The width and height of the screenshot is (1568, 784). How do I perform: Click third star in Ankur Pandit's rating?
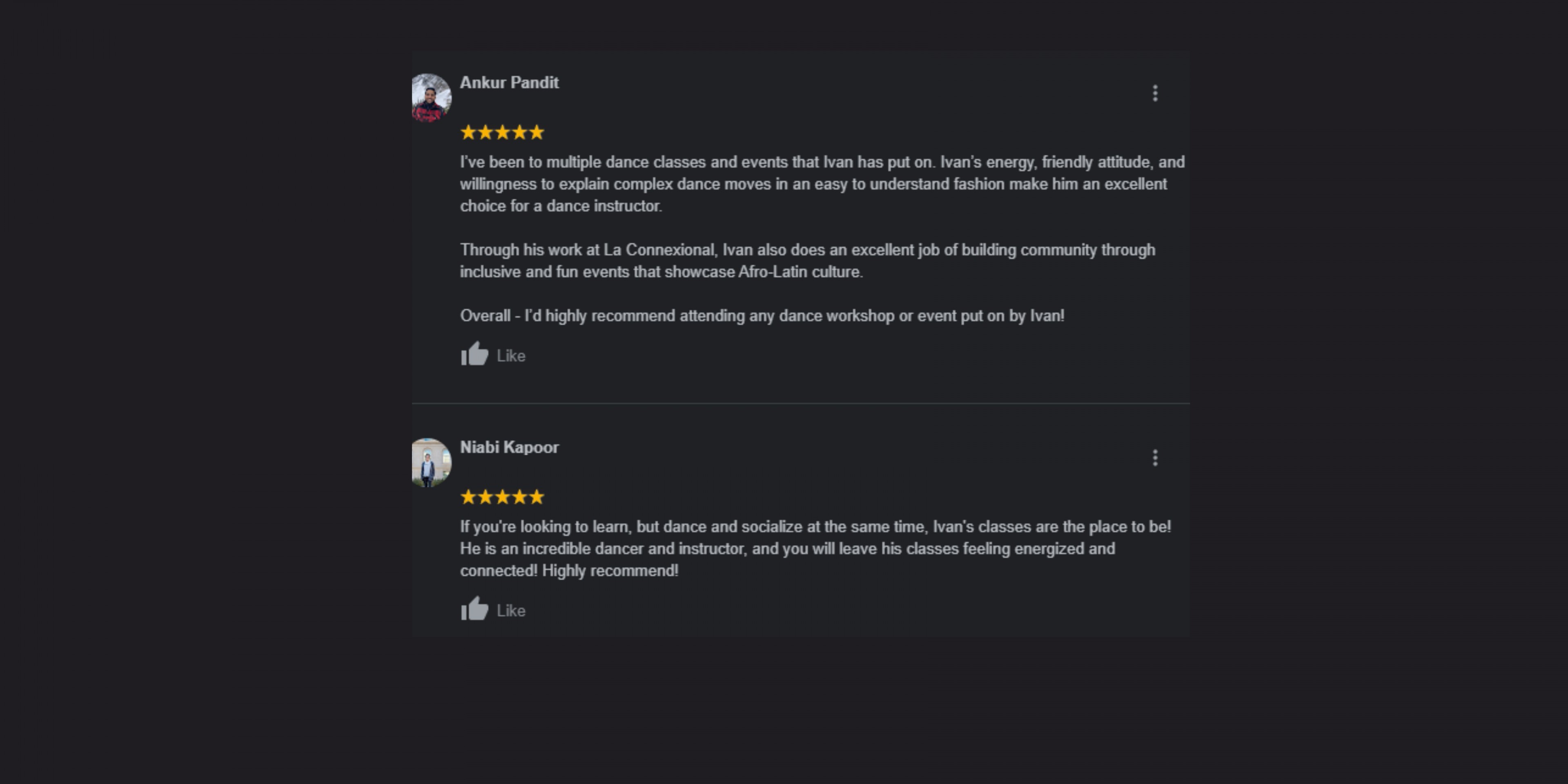502,133
